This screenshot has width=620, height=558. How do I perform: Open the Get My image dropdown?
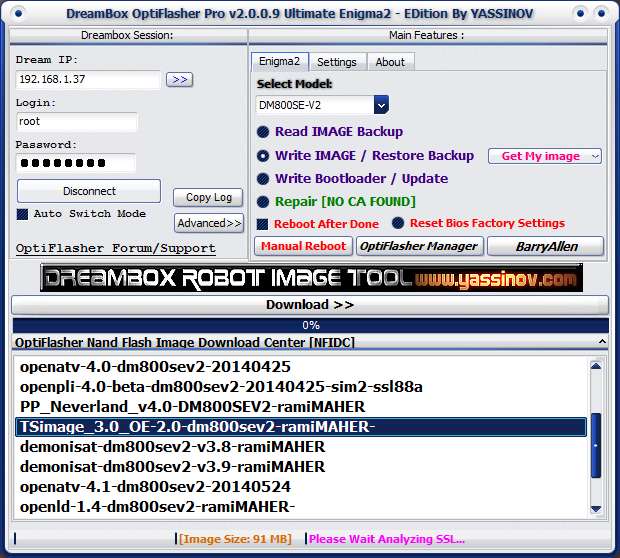click(x=545, y=156)
